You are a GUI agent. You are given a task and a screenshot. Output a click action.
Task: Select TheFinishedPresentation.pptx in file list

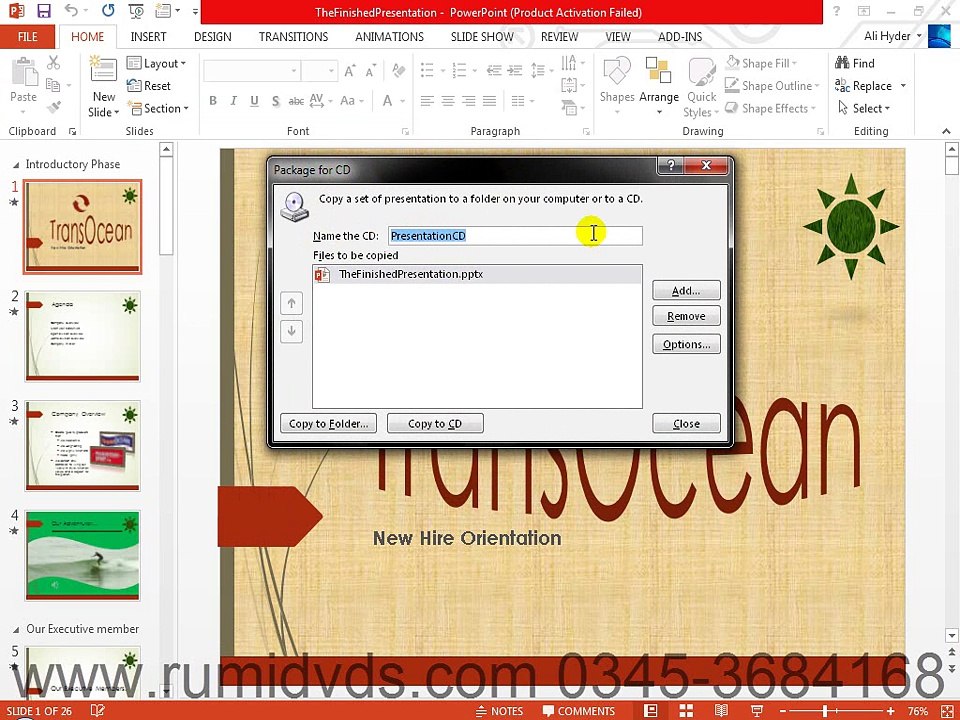click(477, 274)
